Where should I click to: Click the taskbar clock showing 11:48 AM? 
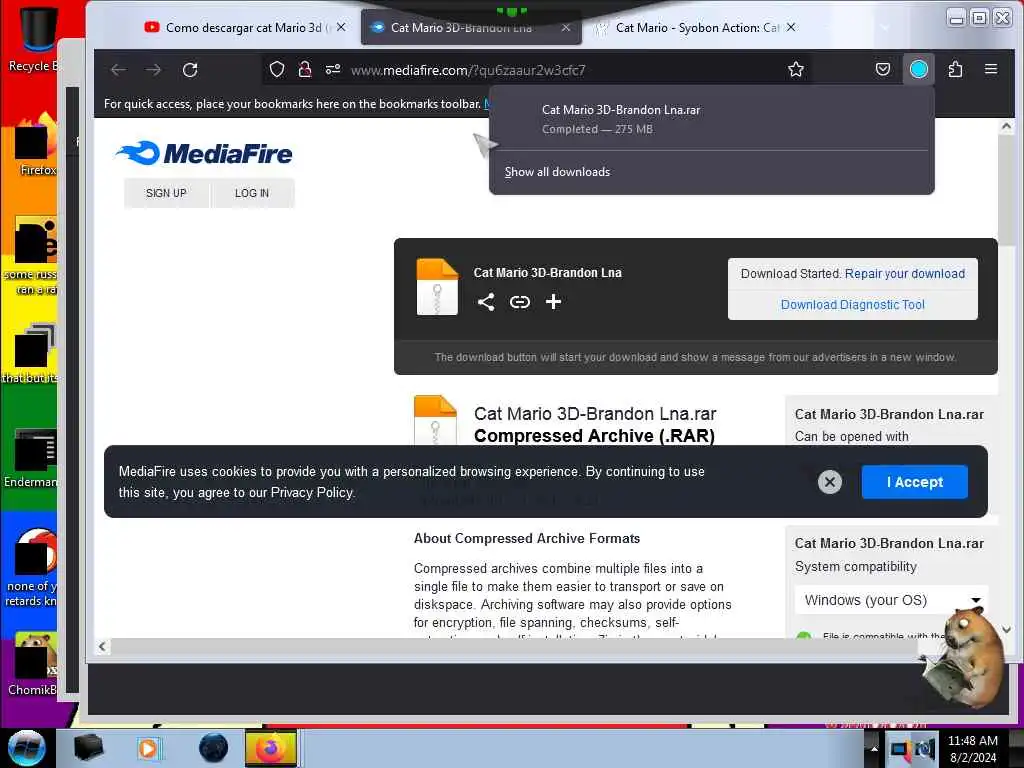(973, 748)
